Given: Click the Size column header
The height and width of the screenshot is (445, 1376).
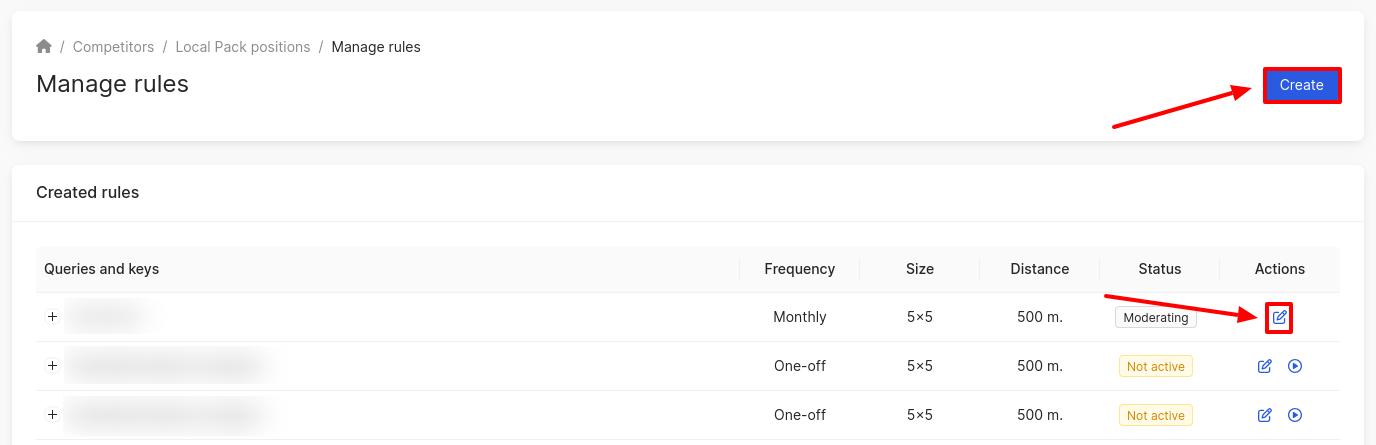Looking at the screenshot, I should pos(919,269).
